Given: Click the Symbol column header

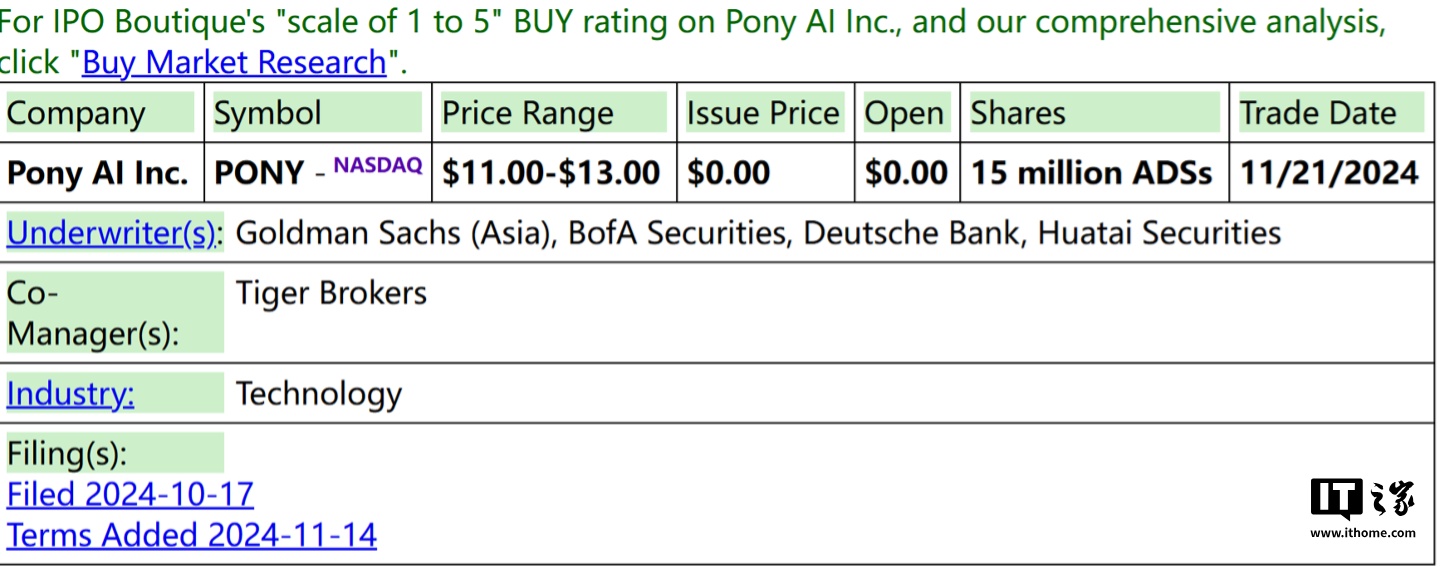Looking at the screenshot, I should click(x=268, y=113).
